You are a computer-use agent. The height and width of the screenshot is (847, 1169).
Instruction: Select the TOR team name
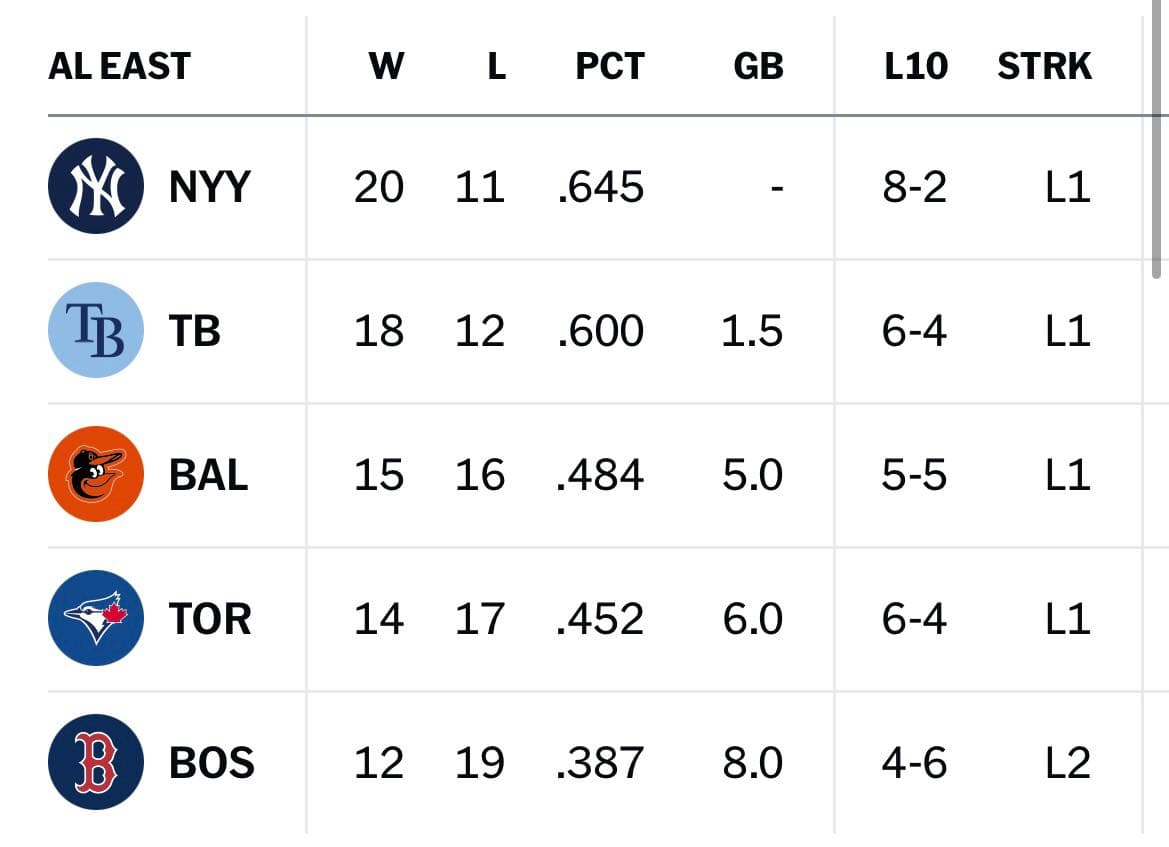pyautogui.click(x=210, y=619)
